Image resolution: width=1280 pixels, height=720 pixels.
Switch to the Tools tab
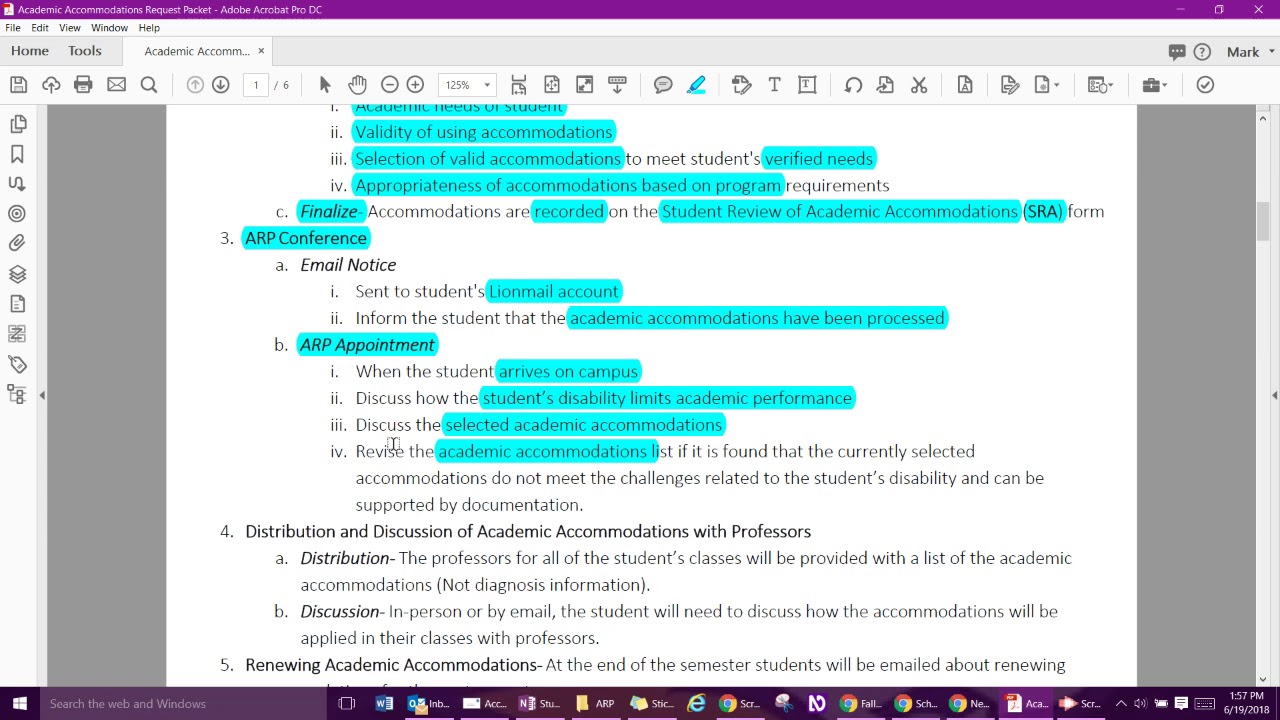(x=85, y=51)
